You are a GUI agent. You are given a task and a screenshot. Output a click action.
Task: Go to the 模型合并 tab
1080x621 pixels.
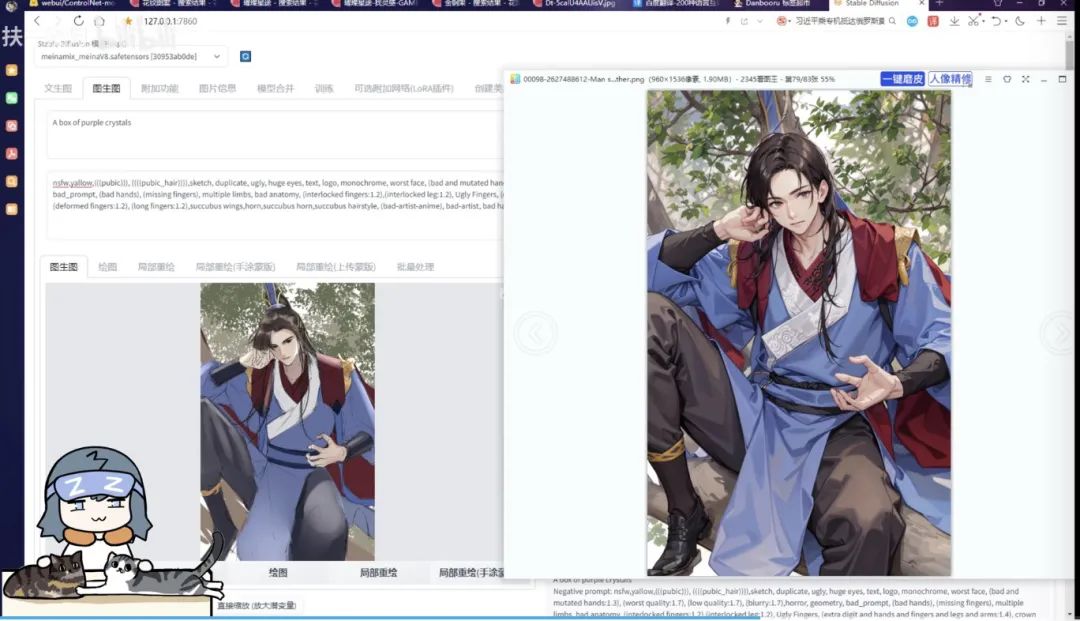[x=276, y=88]
